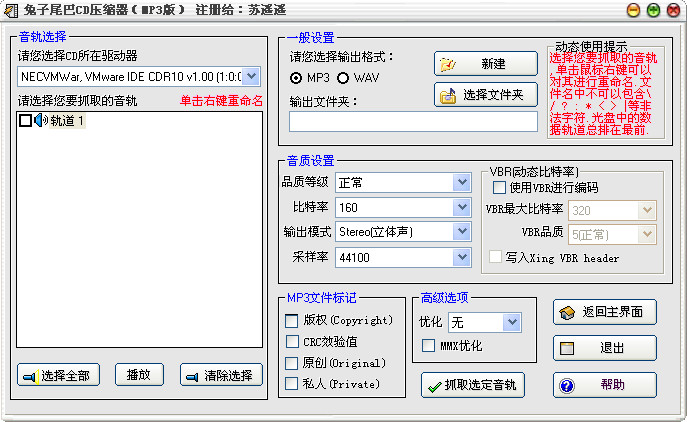The width and height of the screenshot is (687, 422).
Task: Tick the 轨道 1 track checkbox
Action: (x=25, y=121)
